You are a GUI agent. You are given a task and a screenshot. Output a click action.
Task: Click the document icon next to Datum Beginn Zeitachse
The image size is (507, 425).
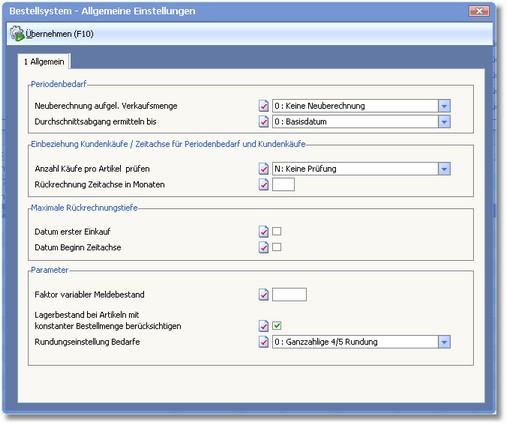click(263, 247)
